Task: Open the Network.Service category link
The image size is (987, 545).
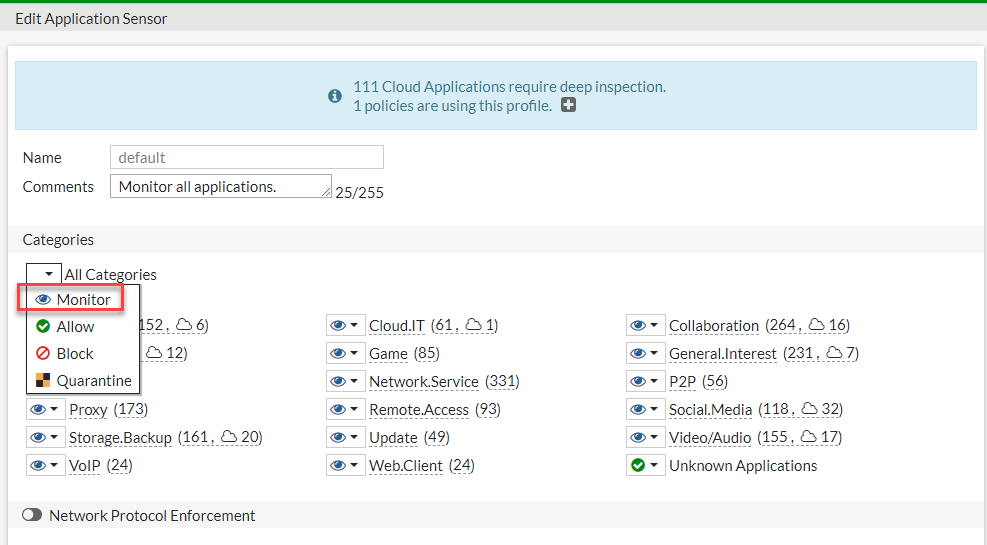Action: (424, 381)
